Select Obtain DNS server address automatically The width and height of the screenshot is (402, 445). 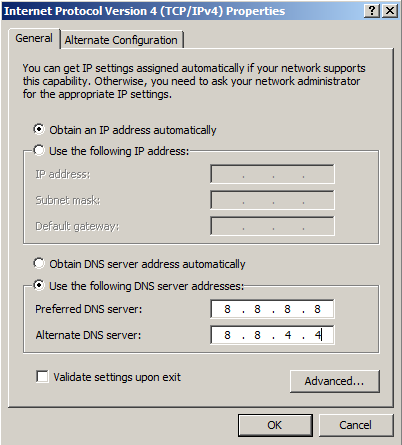click(39, 263)
